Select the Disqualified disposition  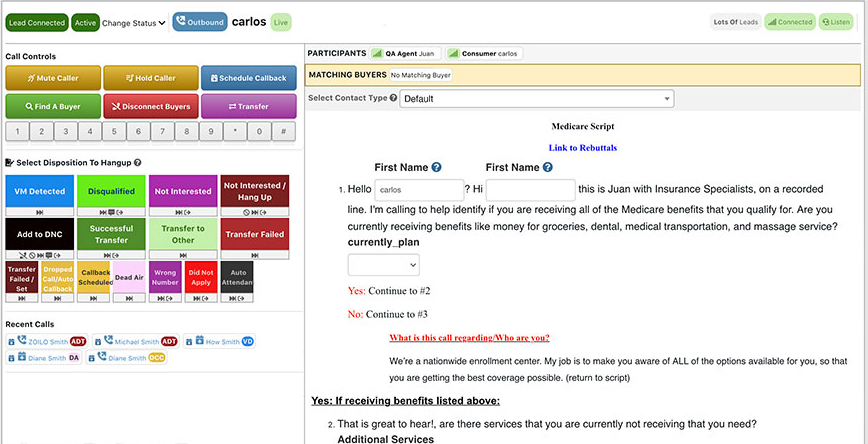111,191
